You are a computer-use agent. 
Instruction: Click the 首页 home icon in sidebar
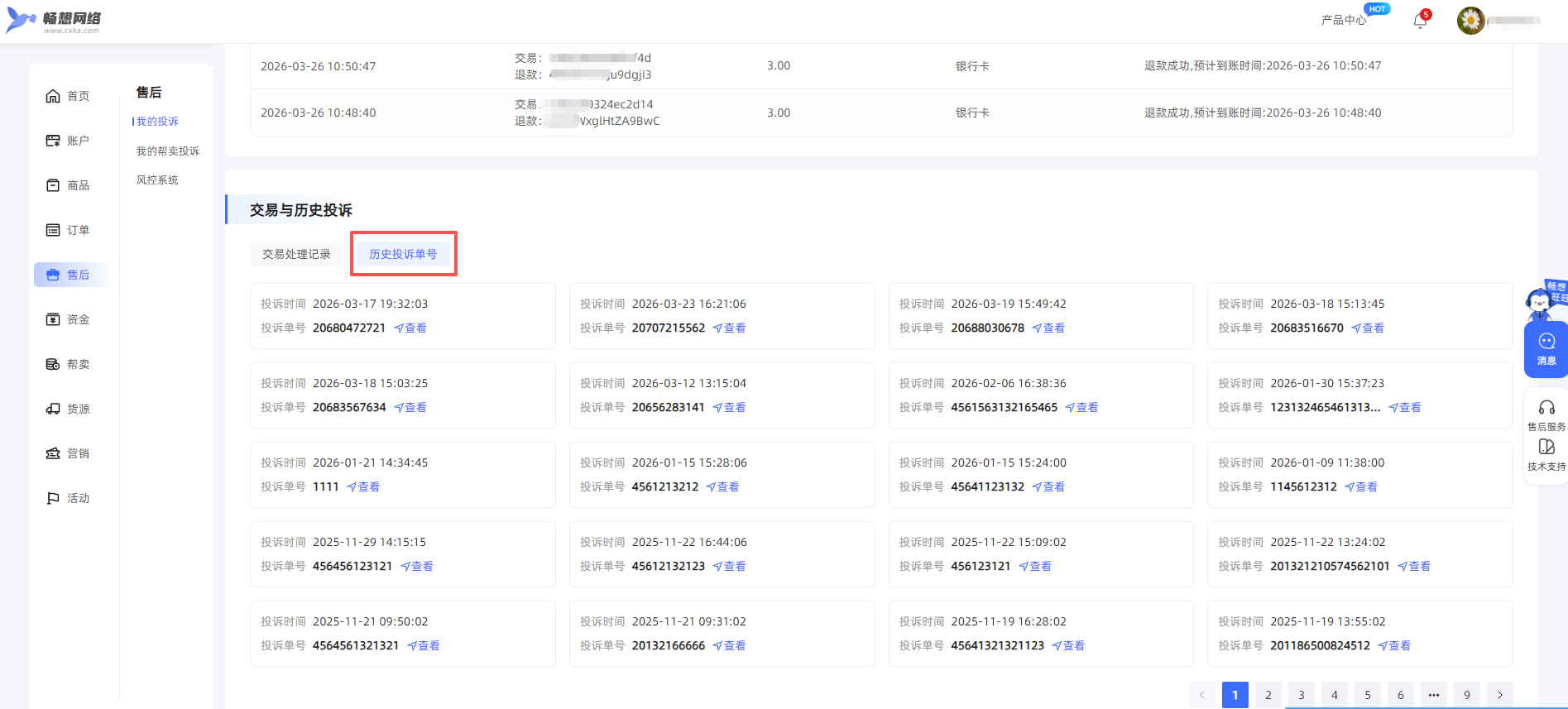[53, 96]
